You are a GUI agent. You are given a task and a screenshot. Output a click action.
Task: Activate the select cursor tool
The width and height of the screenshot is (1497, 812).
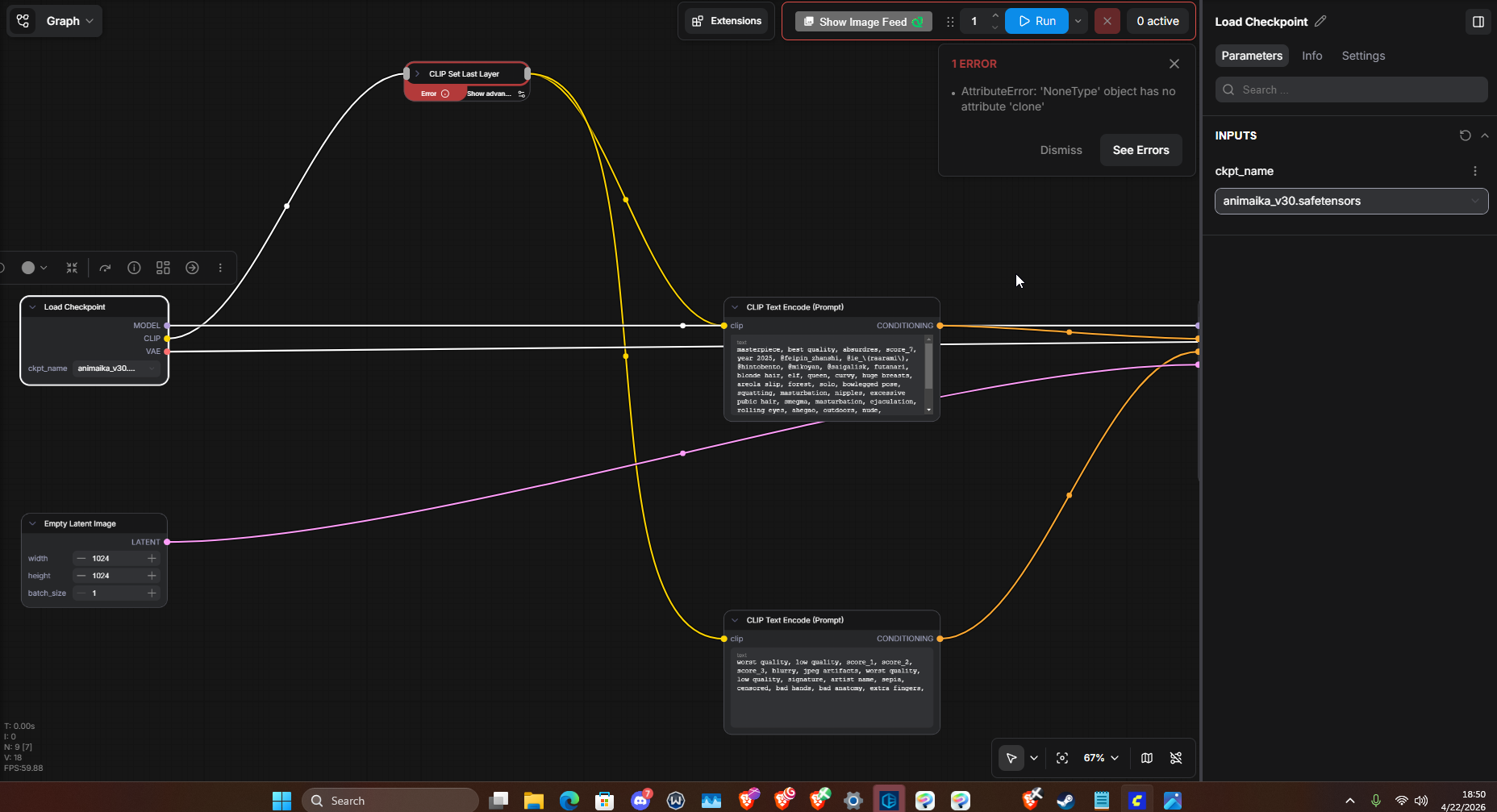click(1011, 758)
